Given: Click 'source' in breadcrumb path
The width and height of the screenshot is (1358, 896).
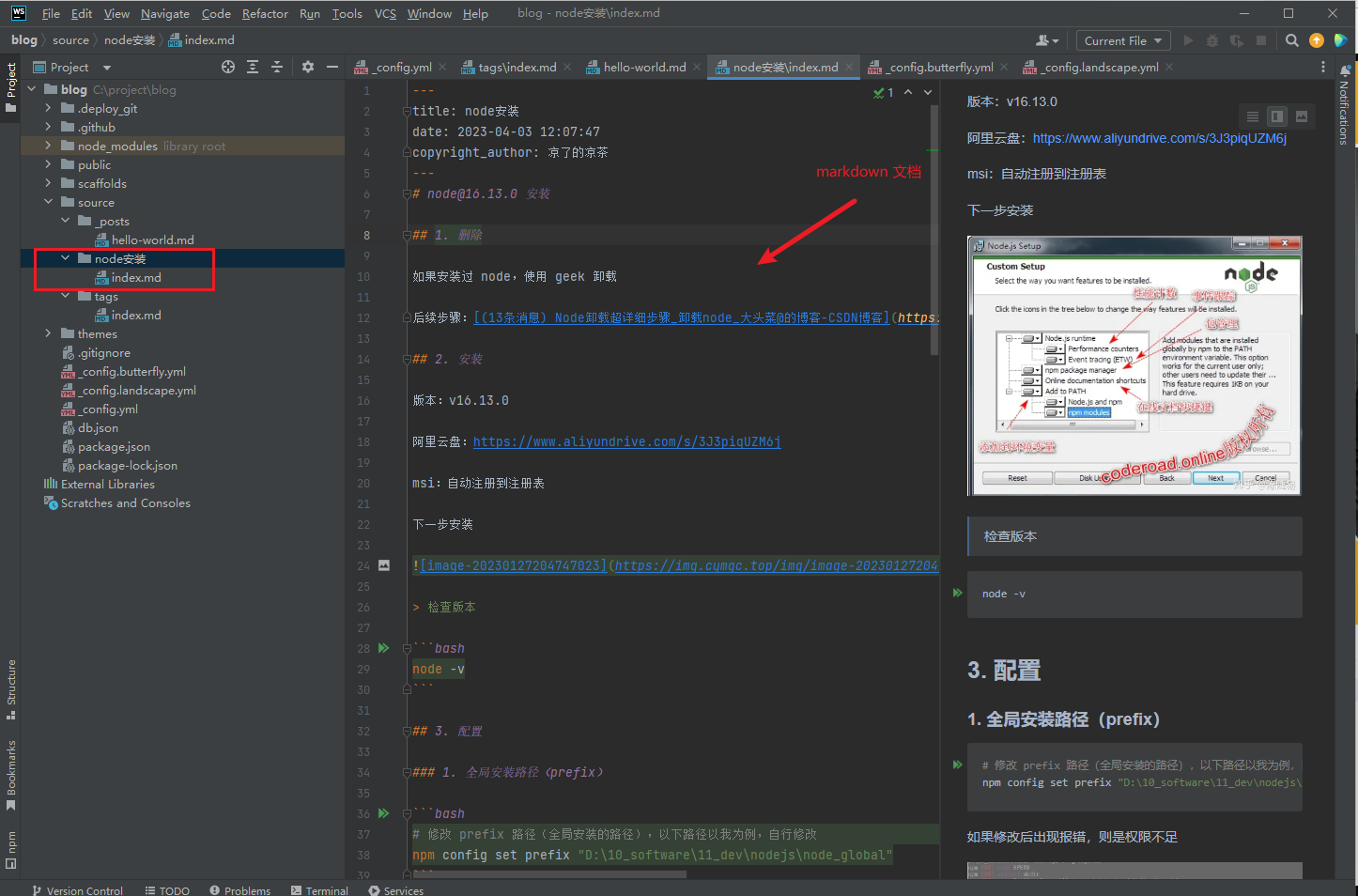Looking at the screenshot, I should click(x=70, y=40).
